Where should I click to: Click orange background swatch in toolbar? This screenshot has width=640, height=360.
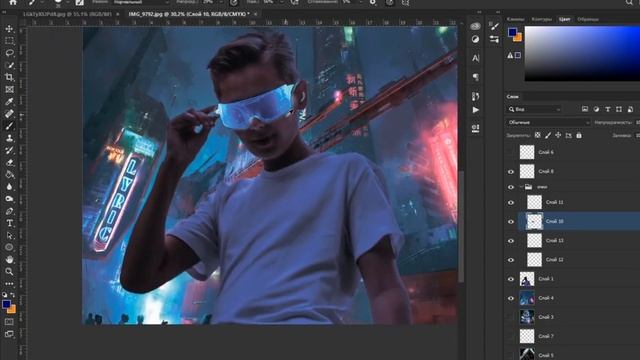point(12,309)
